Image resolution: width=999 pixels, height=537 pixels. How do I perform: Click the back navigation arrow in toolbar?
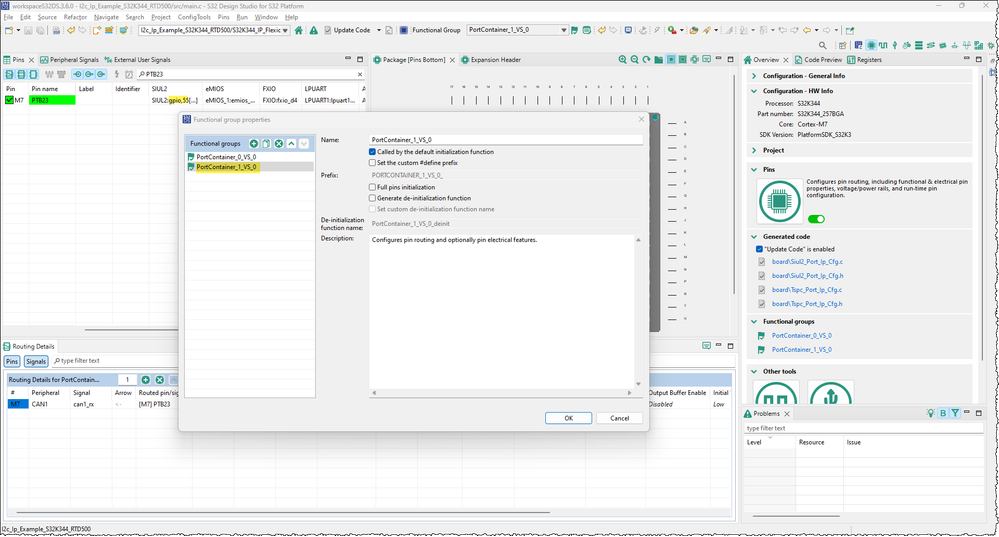click(807, 30)
